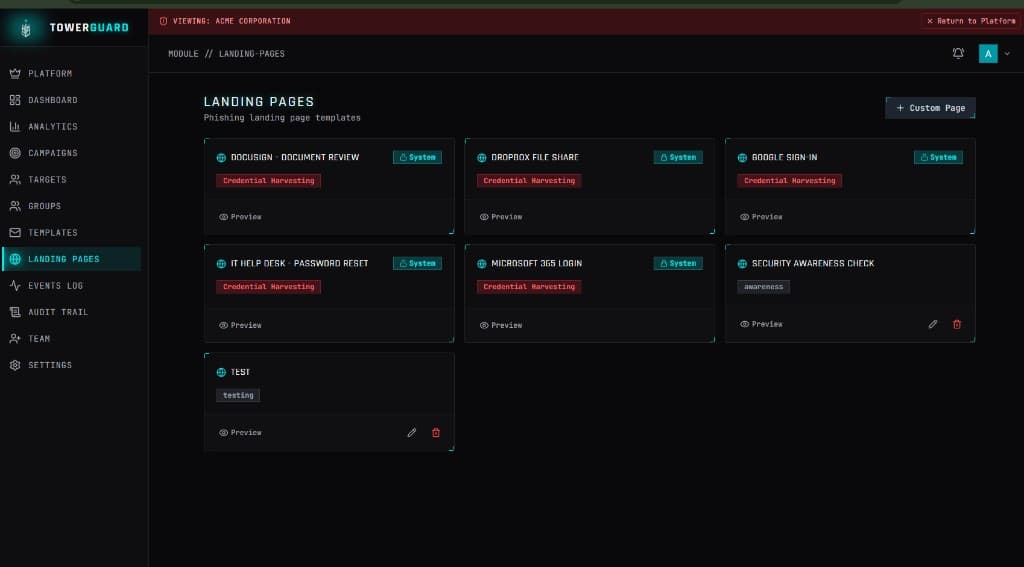
Task: Click the testing tag
Action: tap(238, 395)
